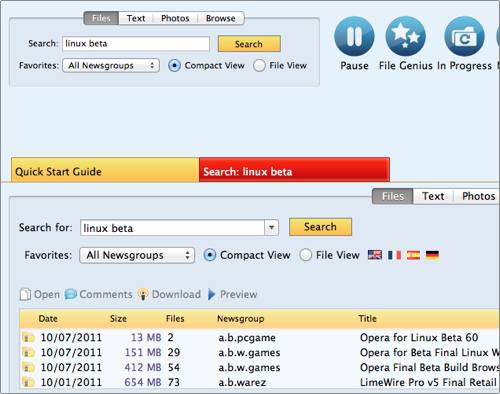This screenshot has height=394, width=500.
Task: Click the Download label in results toolbar
Action: (x=176, y=294)
